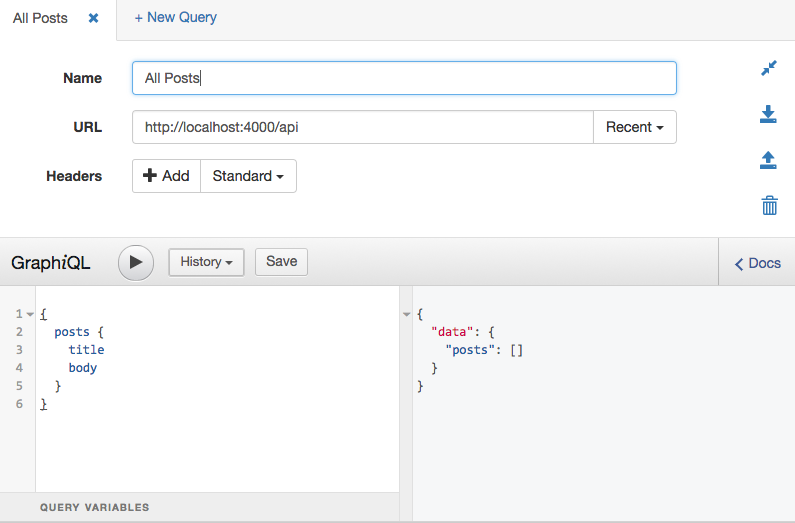Click the upload query icon

pyautogui.click(x=768, y=160)
